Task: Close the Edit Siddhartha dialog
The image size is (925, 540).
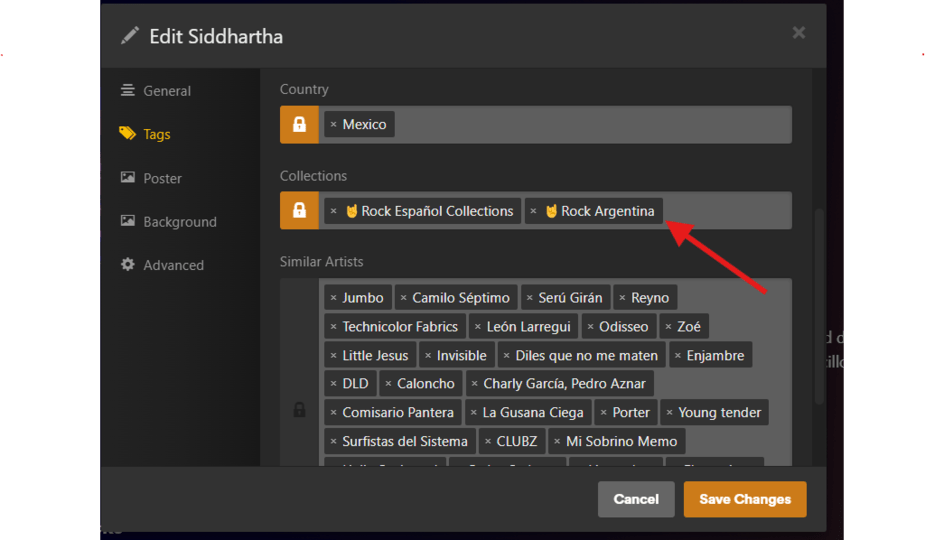Action: coord(799,32)
